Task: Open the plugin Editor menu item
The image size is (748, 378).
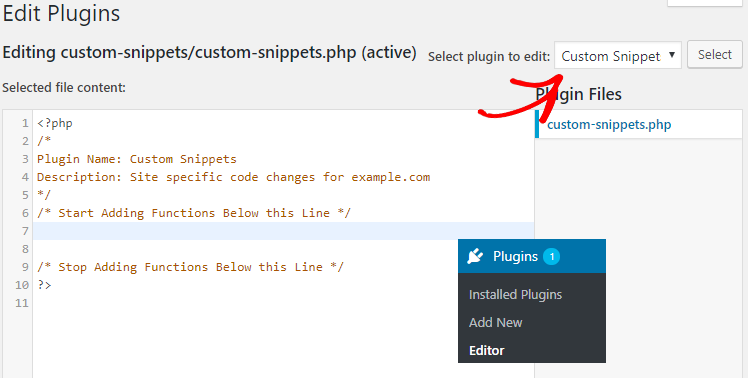Action: point(487,350)
